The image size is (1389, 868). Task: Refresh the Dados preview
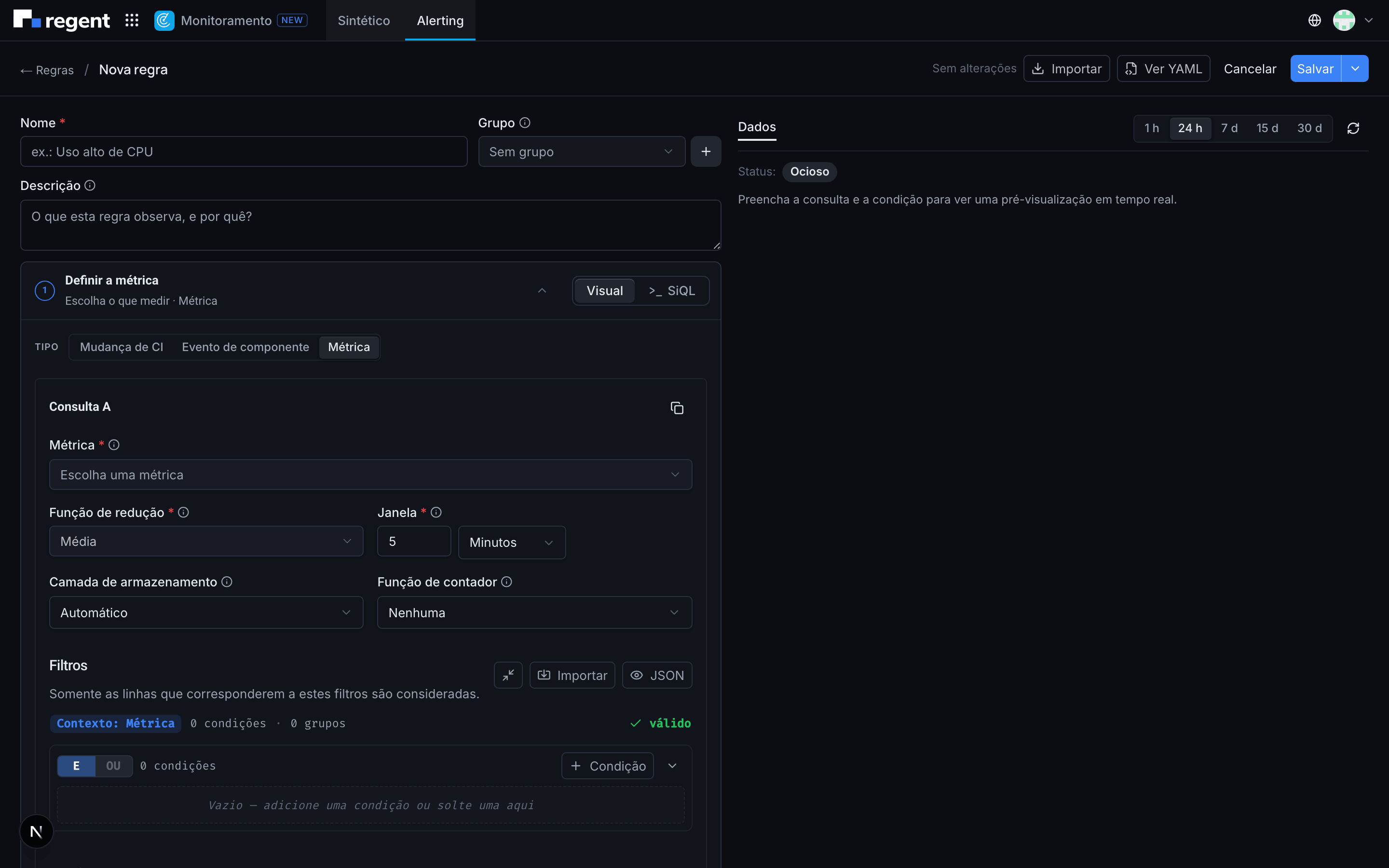(x=1353, y=128)
